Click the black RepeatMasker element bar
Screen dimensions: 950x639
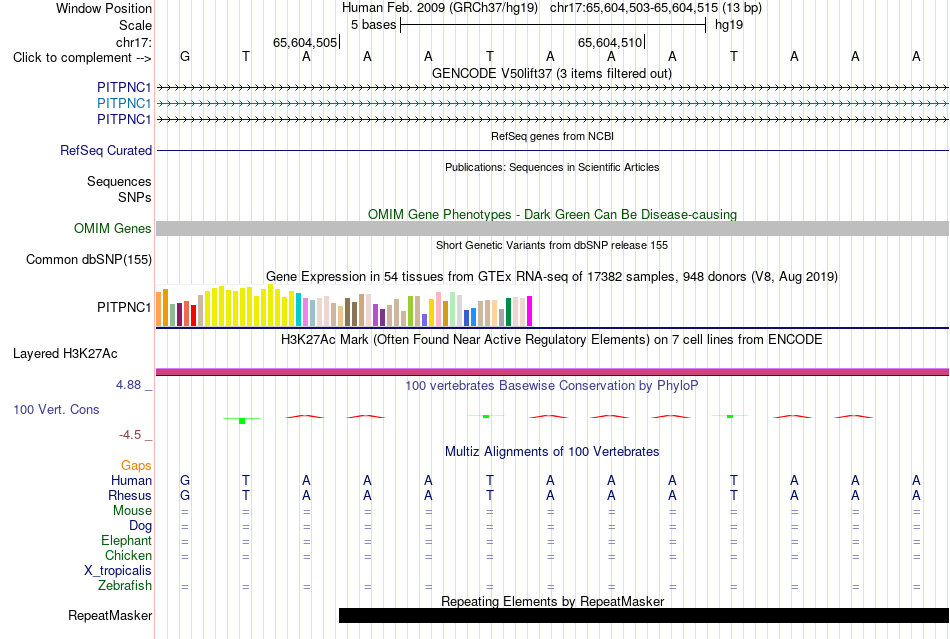click(643, 615)
